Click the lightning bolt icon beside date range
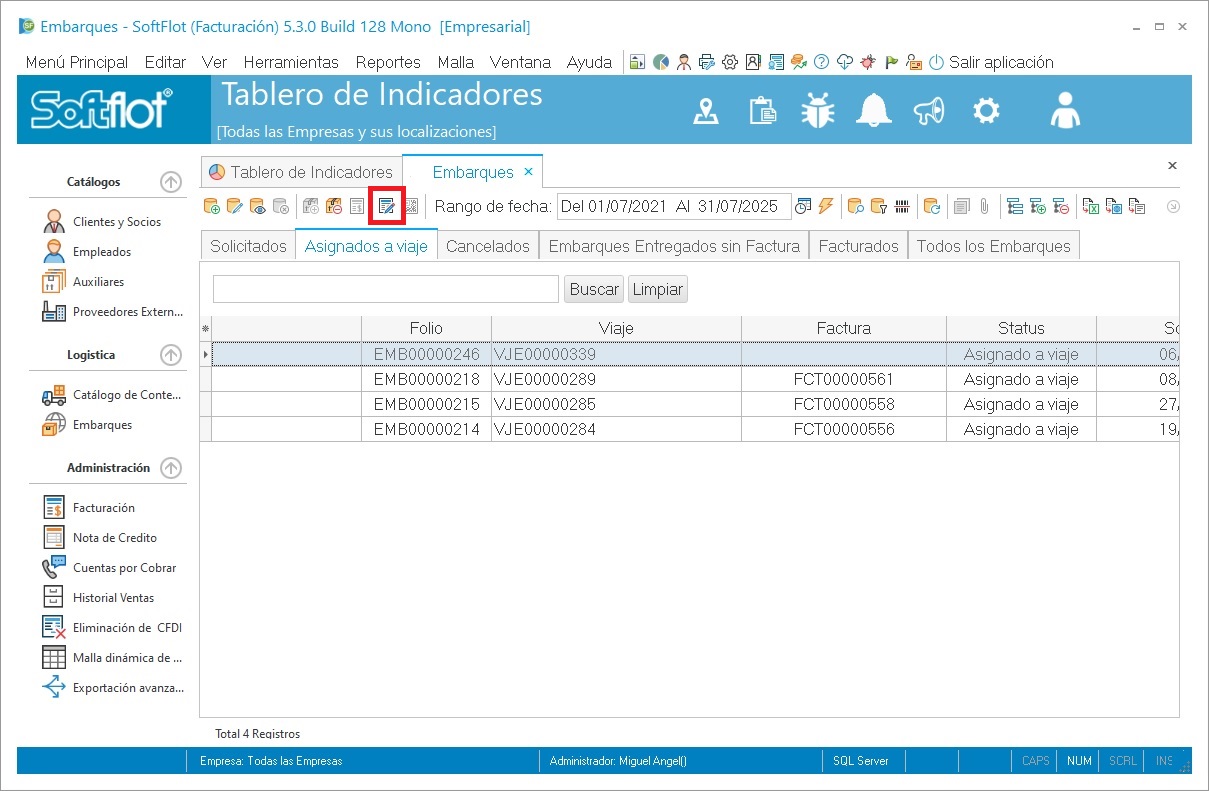The width and height of the screenshot is (1209, 791). click(826, 207)
